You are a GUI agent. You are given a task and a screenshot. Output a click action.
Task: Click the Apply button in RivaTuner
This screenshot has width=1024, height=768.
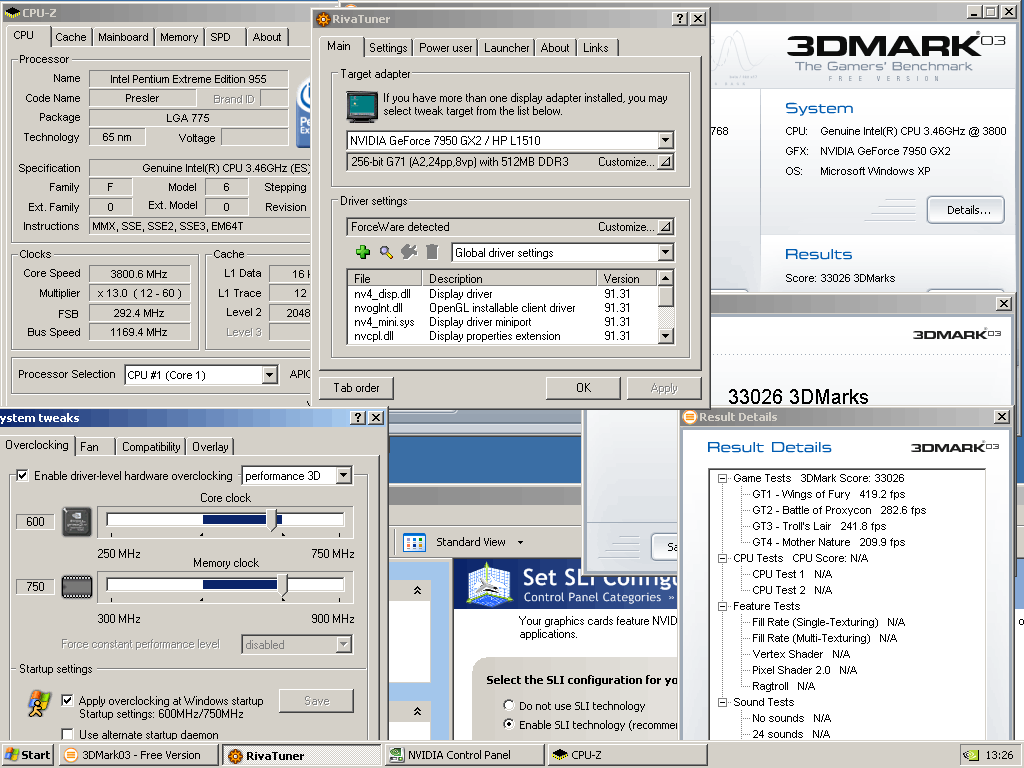[x=664, y=388]
